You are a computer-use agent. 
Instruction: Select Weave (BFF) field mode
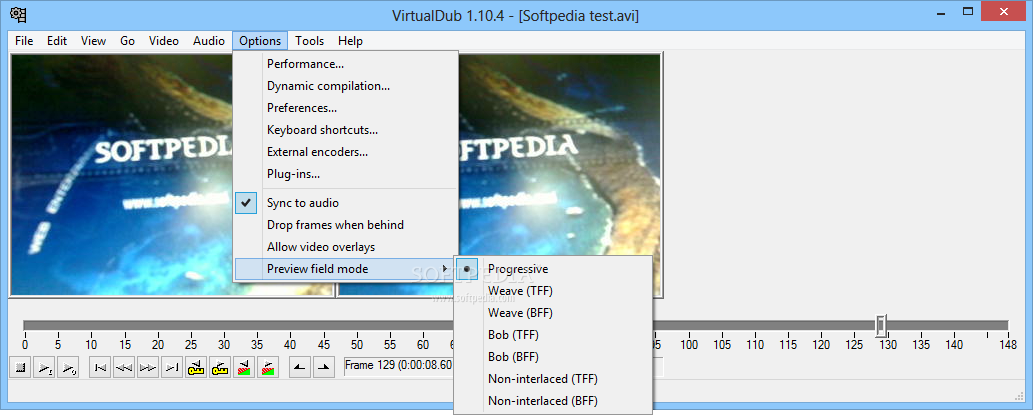553,312
